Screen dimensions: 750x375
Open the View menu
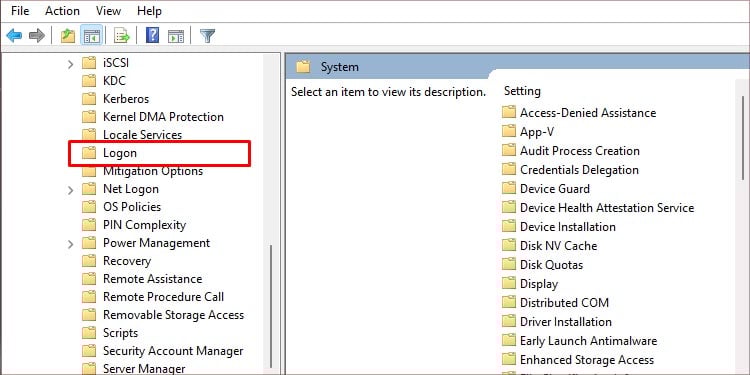coord(108,11)
